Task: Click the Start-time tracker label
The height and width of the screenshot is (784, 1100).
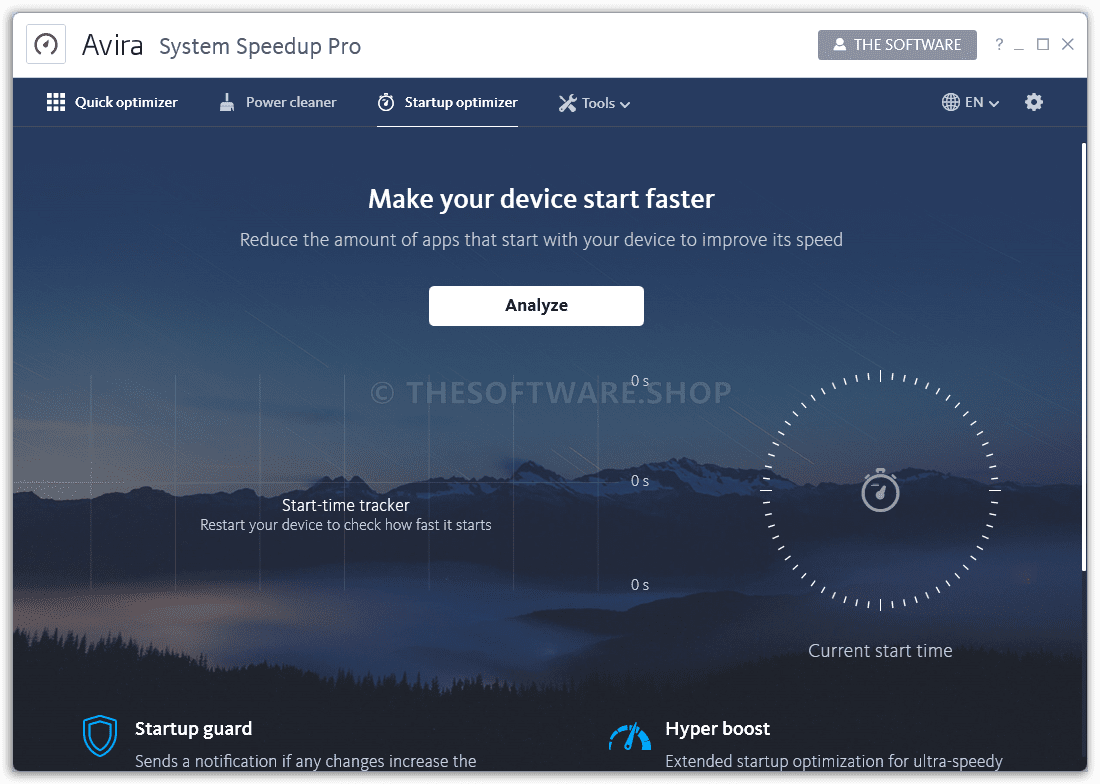Action: [346, 505]
